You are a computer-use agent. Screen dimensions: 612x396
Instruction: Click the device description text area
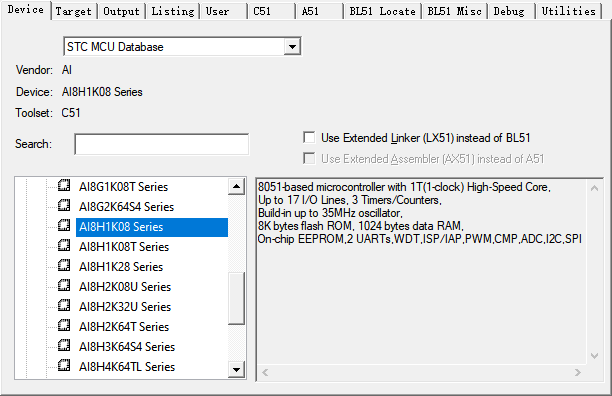422,272
